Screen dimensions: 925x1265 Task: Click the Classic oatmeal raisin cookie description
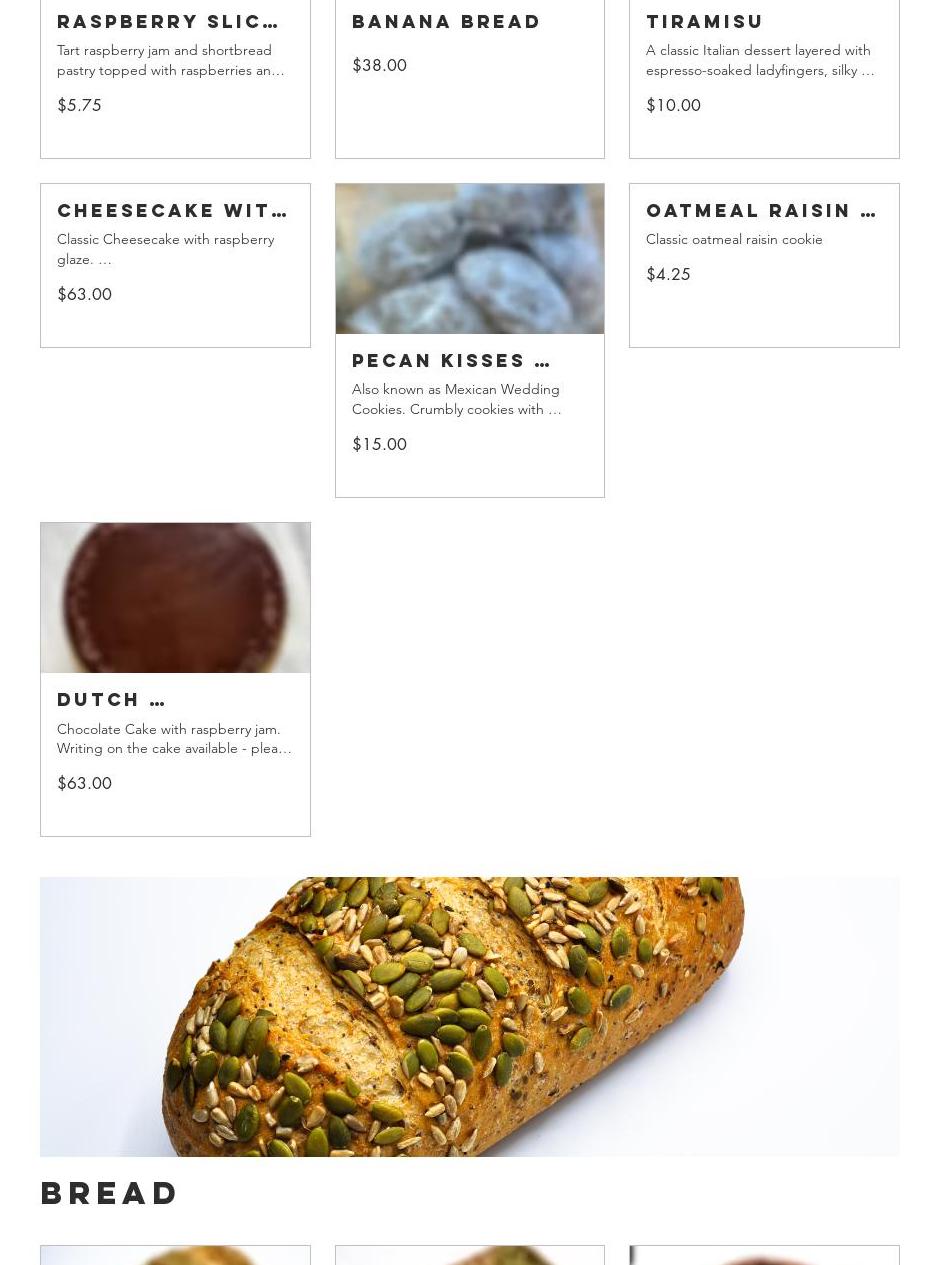734,239
